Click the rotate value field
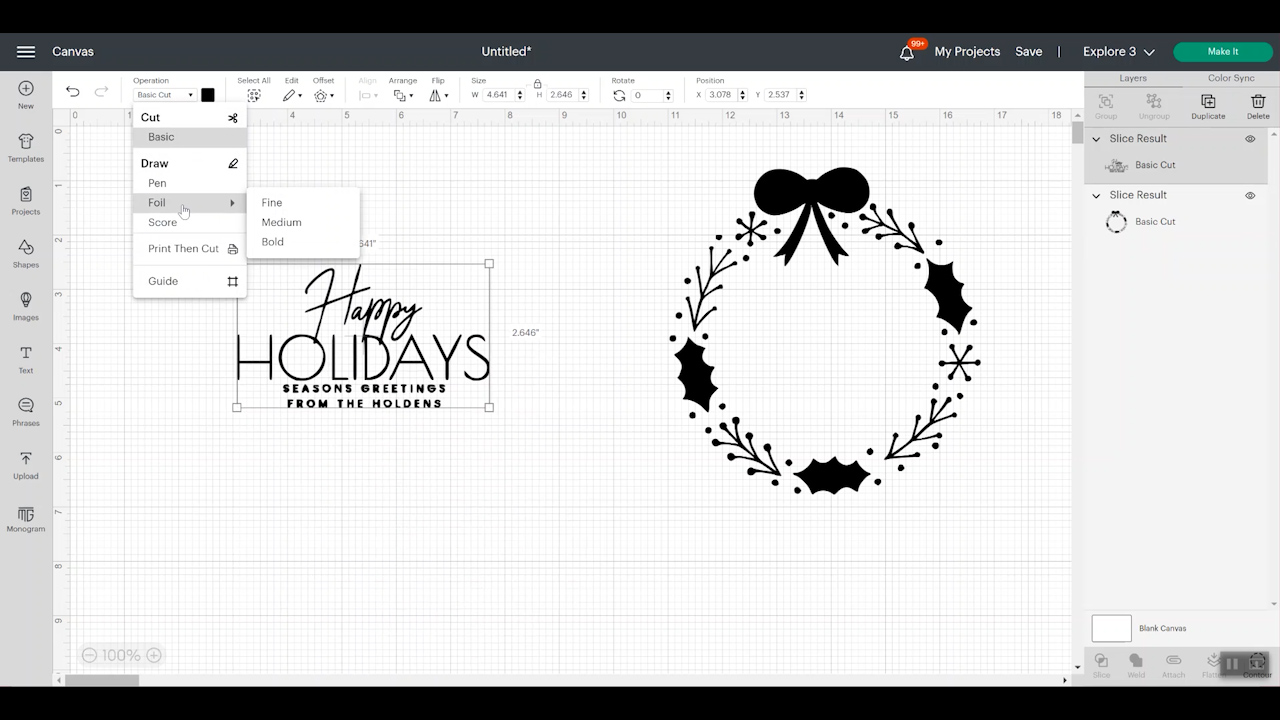This screenshot has width=1280, height=720. 647,95
